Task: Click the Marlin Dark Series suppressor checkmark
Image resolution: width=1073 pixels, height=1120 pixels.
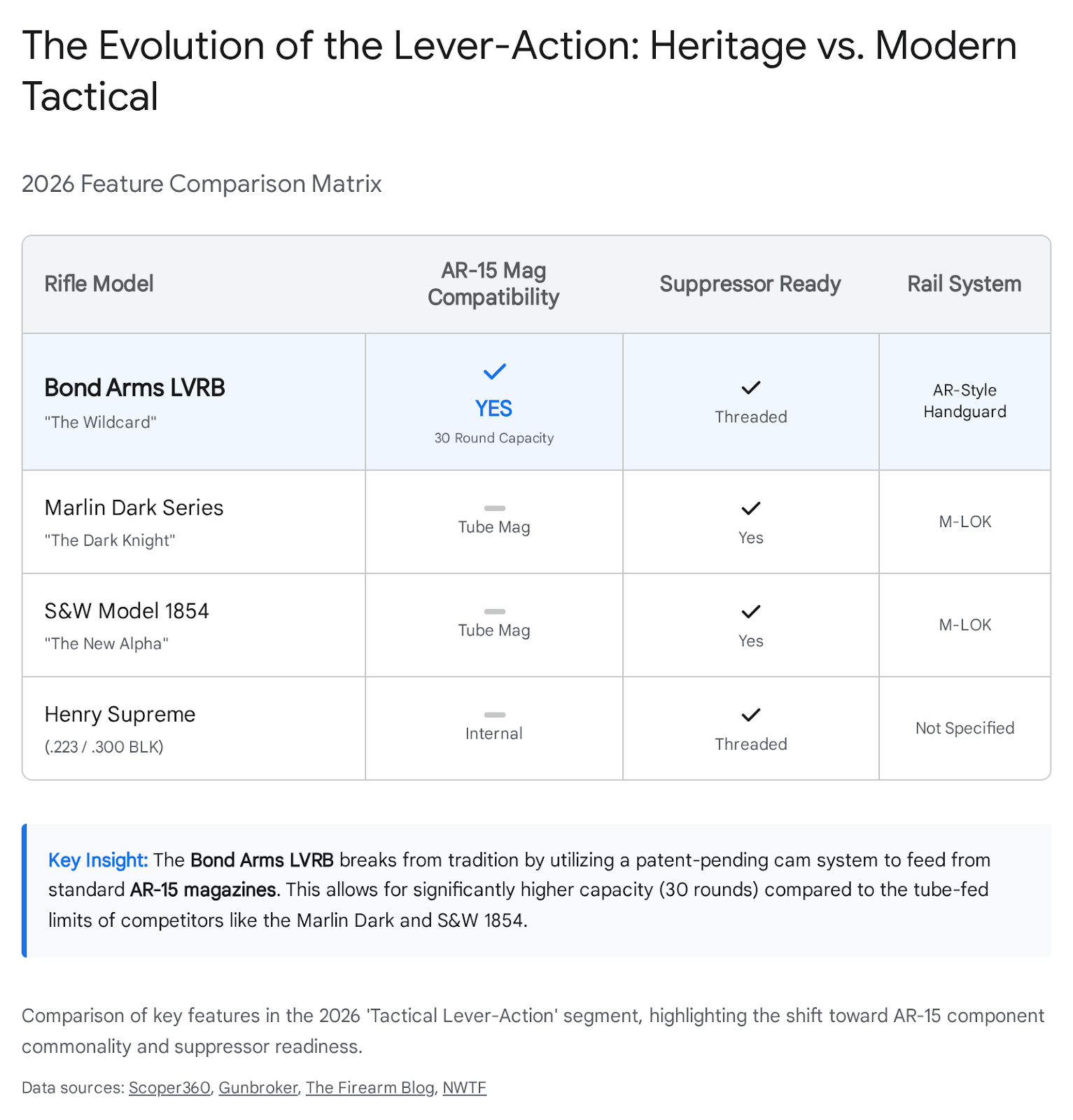Action: (x=750, y=508)
